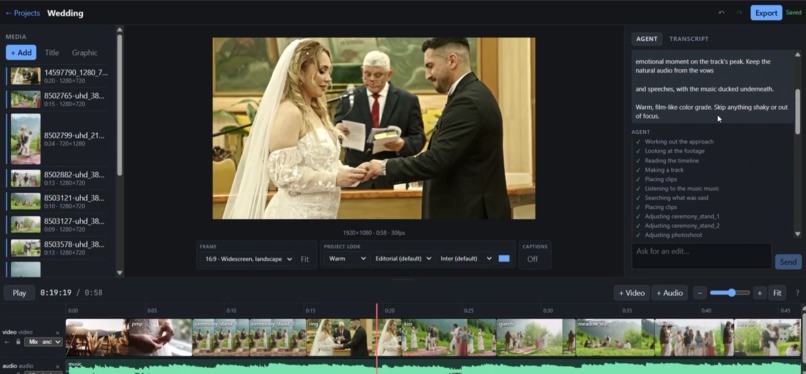
Task: Click the Export button
Action: pyautogui.click(x=766, y=13)
